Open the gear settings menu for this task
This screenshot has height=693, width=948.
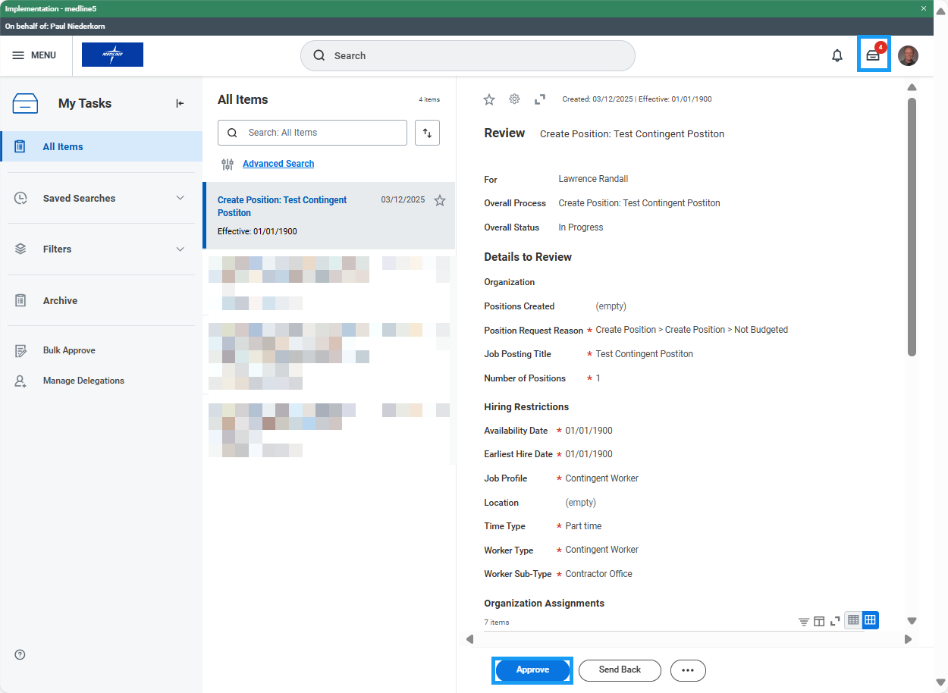tap(514, 99)
